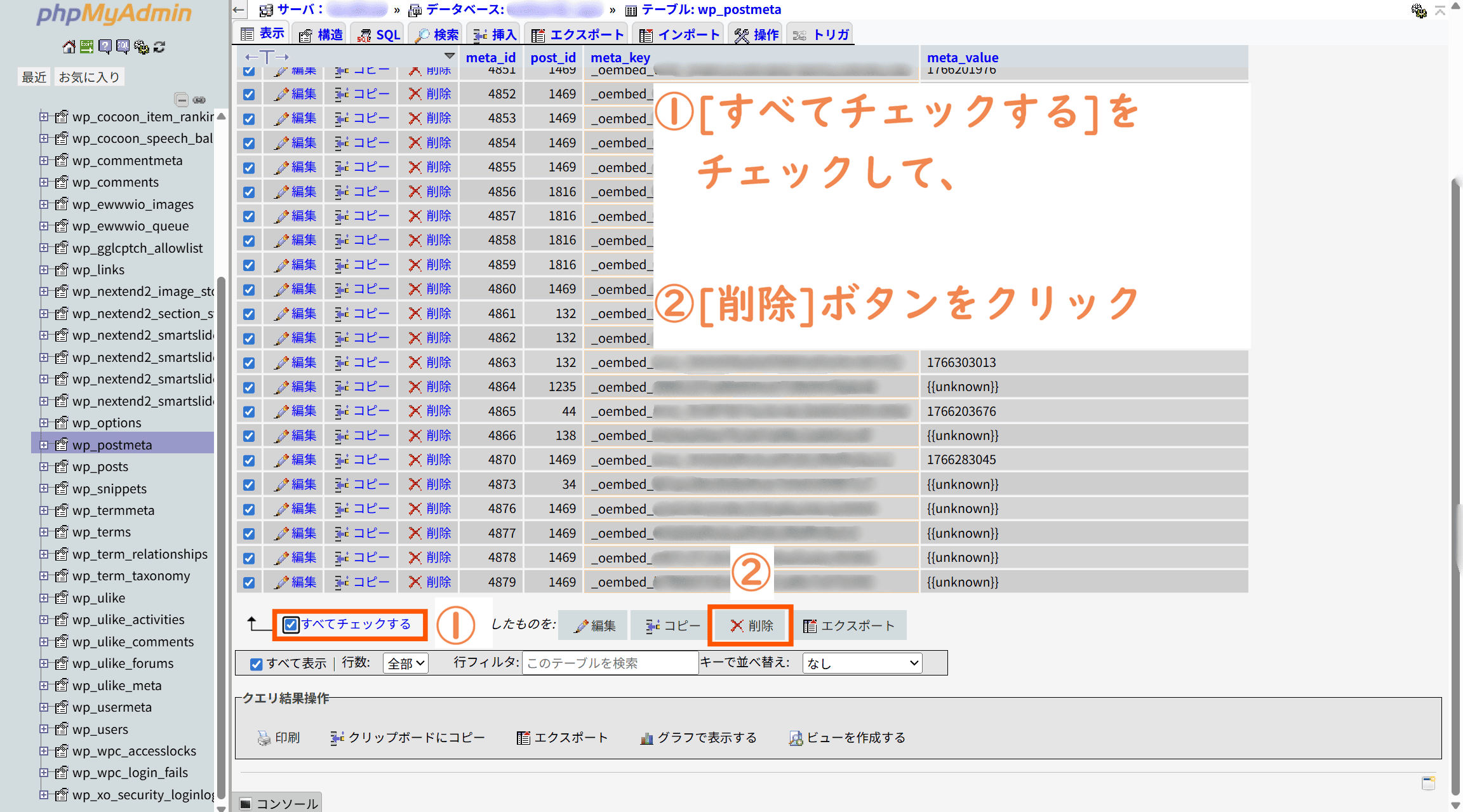This screenshot has height=812, width=1463.
Task: Click the link-with-main-panel chain icon
Action: pos(199,100)
